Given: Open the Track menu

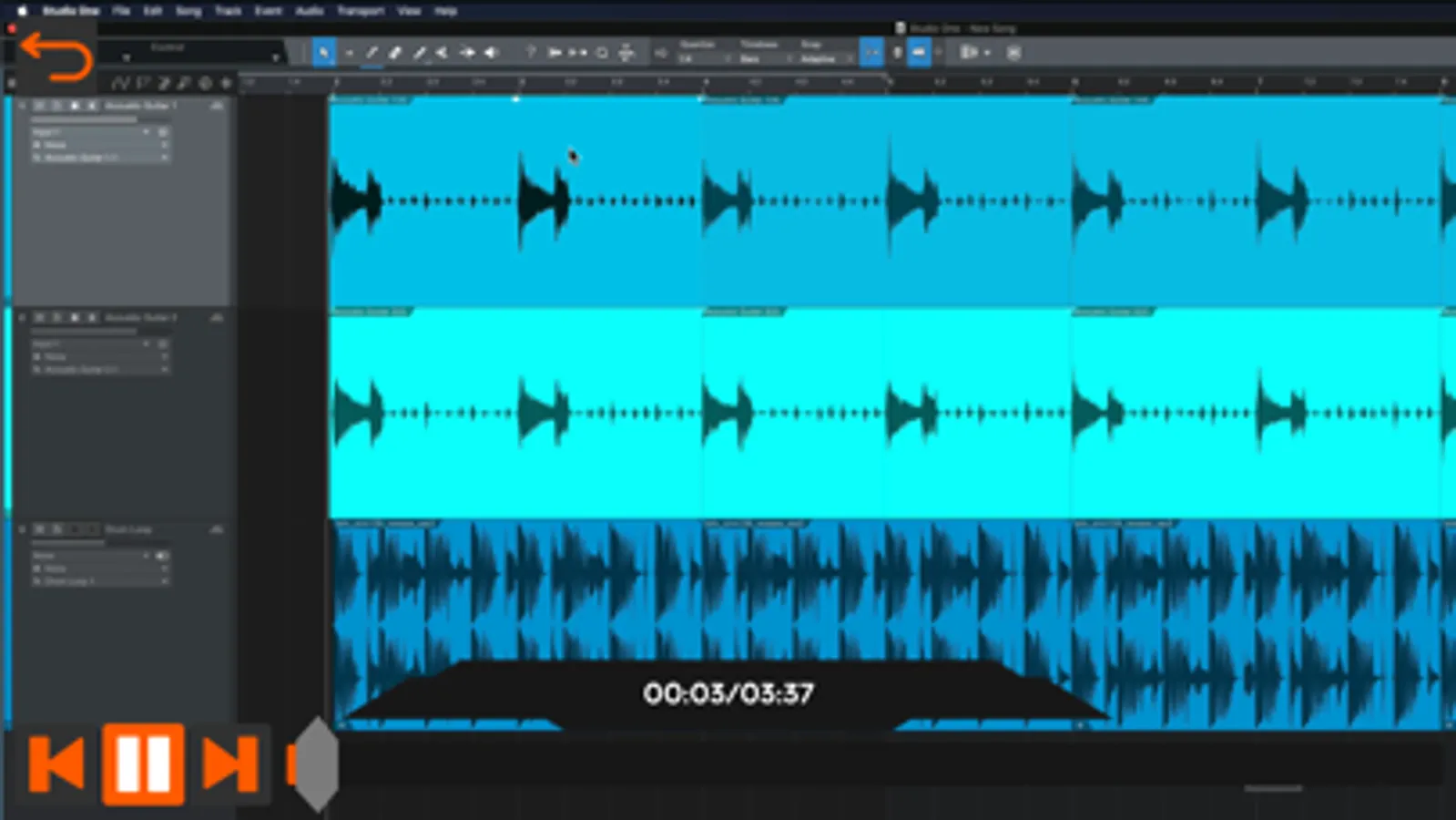Looking at the screenshot, I should pyautogui.click(x=228, y=11).
